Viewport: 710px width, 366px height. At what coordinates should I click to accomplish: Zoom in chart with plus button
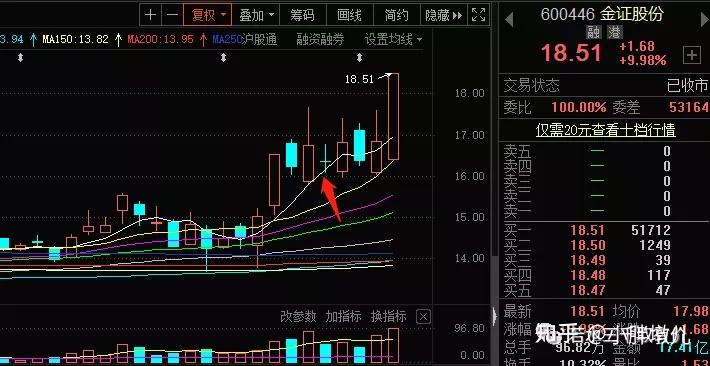pyautogui.click(x=150, y=15)
